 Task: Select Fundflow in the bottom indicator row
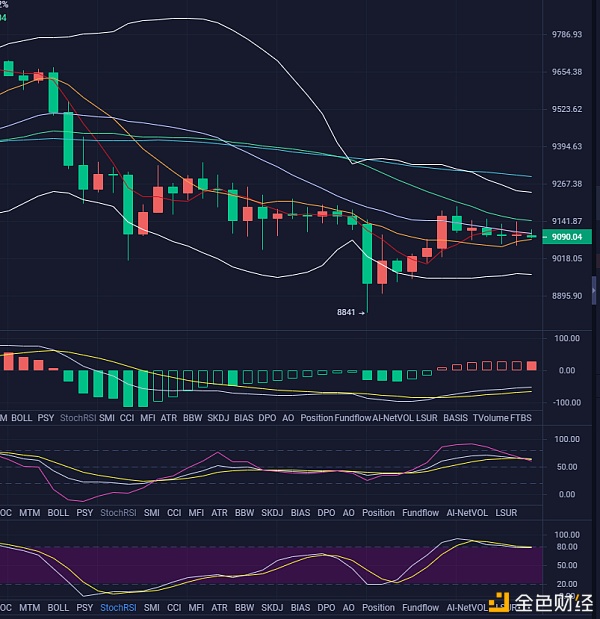point(420,608)
